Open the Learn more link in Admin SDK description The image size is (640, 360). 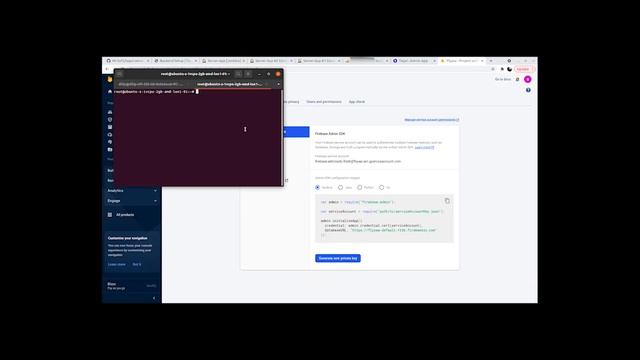click(424, 147)
